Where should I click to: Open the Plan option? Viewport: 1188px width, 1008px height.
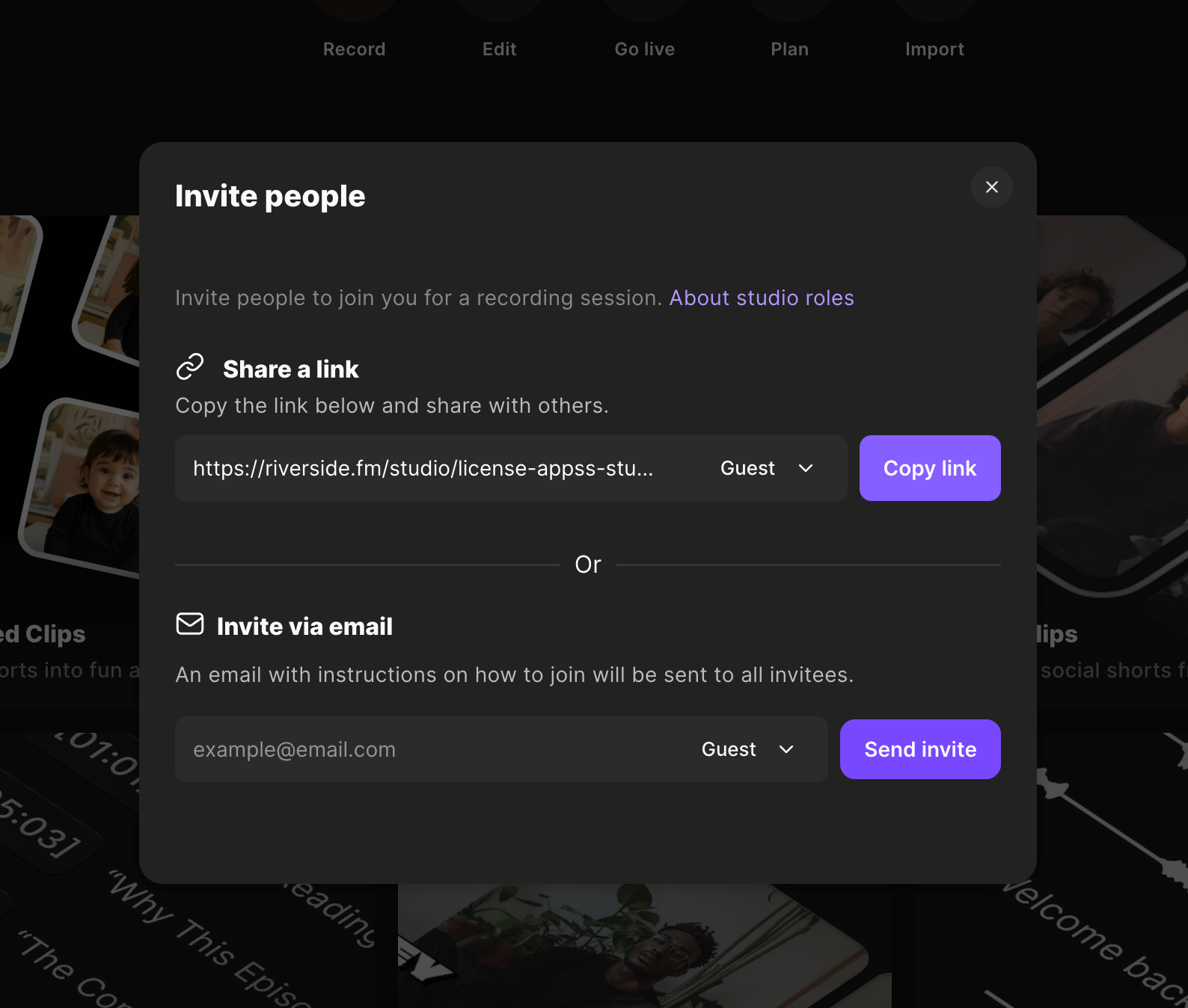(789, 49)
